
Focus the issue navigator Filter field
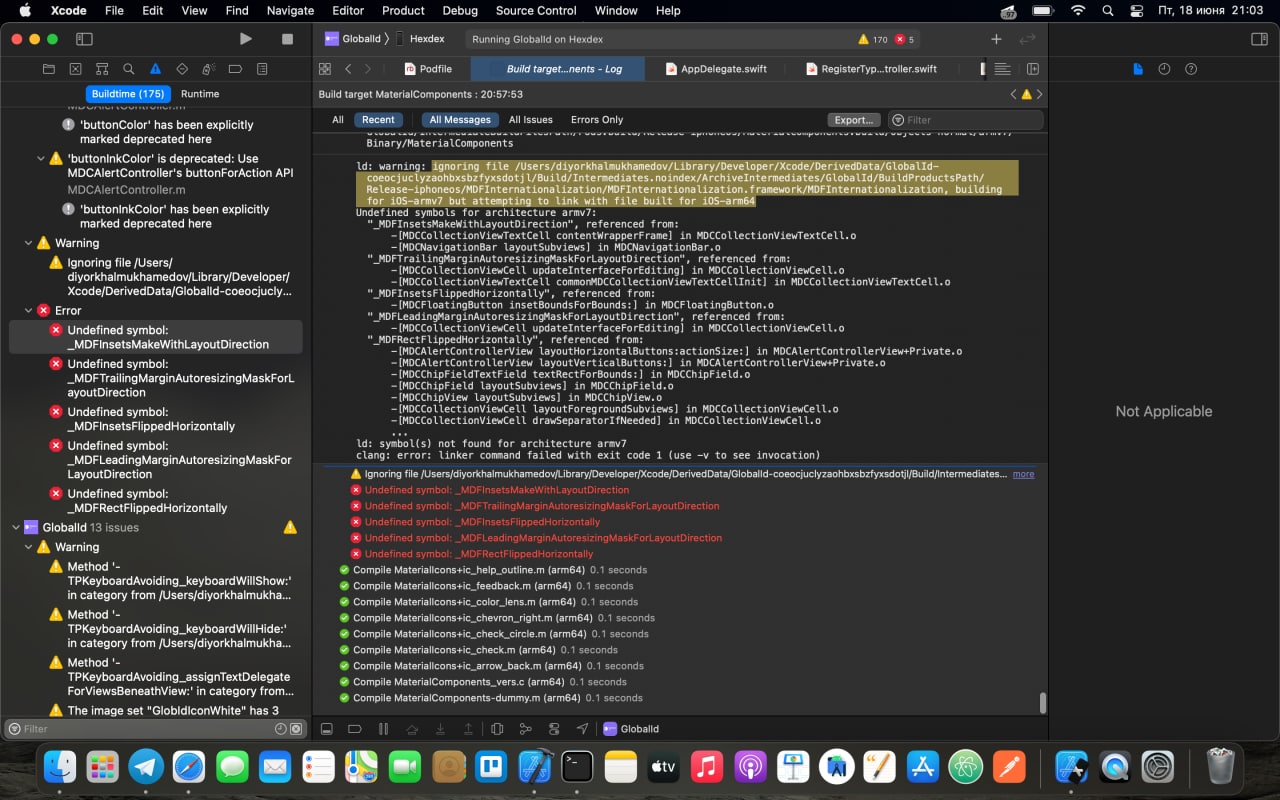[156, 729]
